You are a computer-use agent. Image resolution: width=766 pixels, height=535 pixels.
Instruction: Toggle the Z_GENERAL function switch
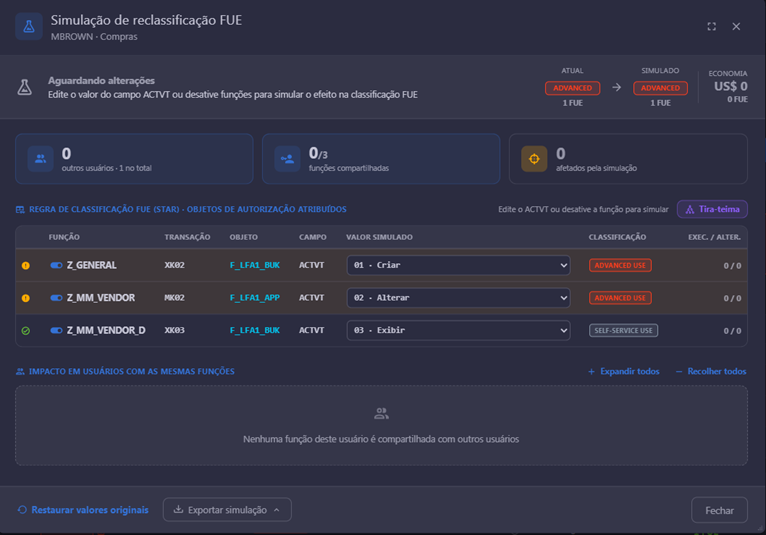click(56, 265)
